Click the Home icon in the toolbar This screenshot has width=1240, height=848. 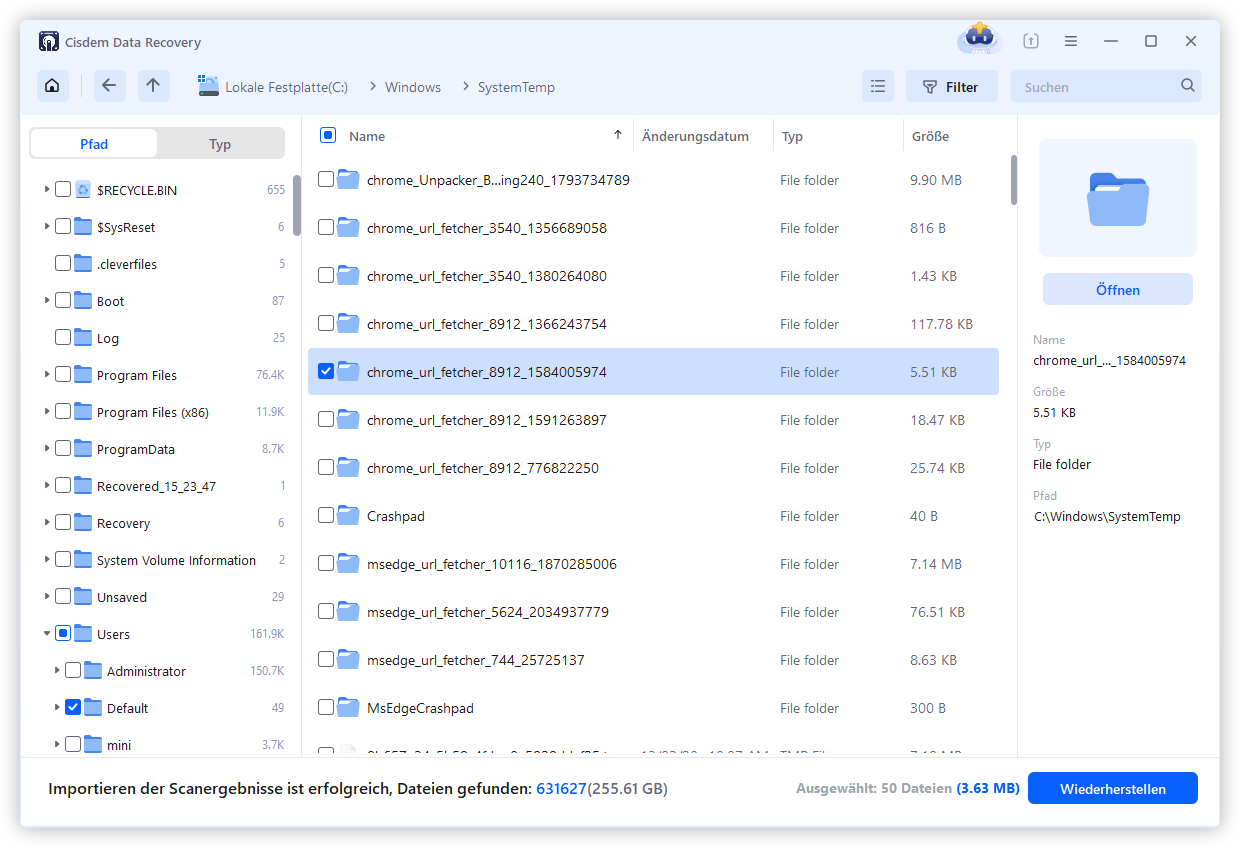pos(52,86)
